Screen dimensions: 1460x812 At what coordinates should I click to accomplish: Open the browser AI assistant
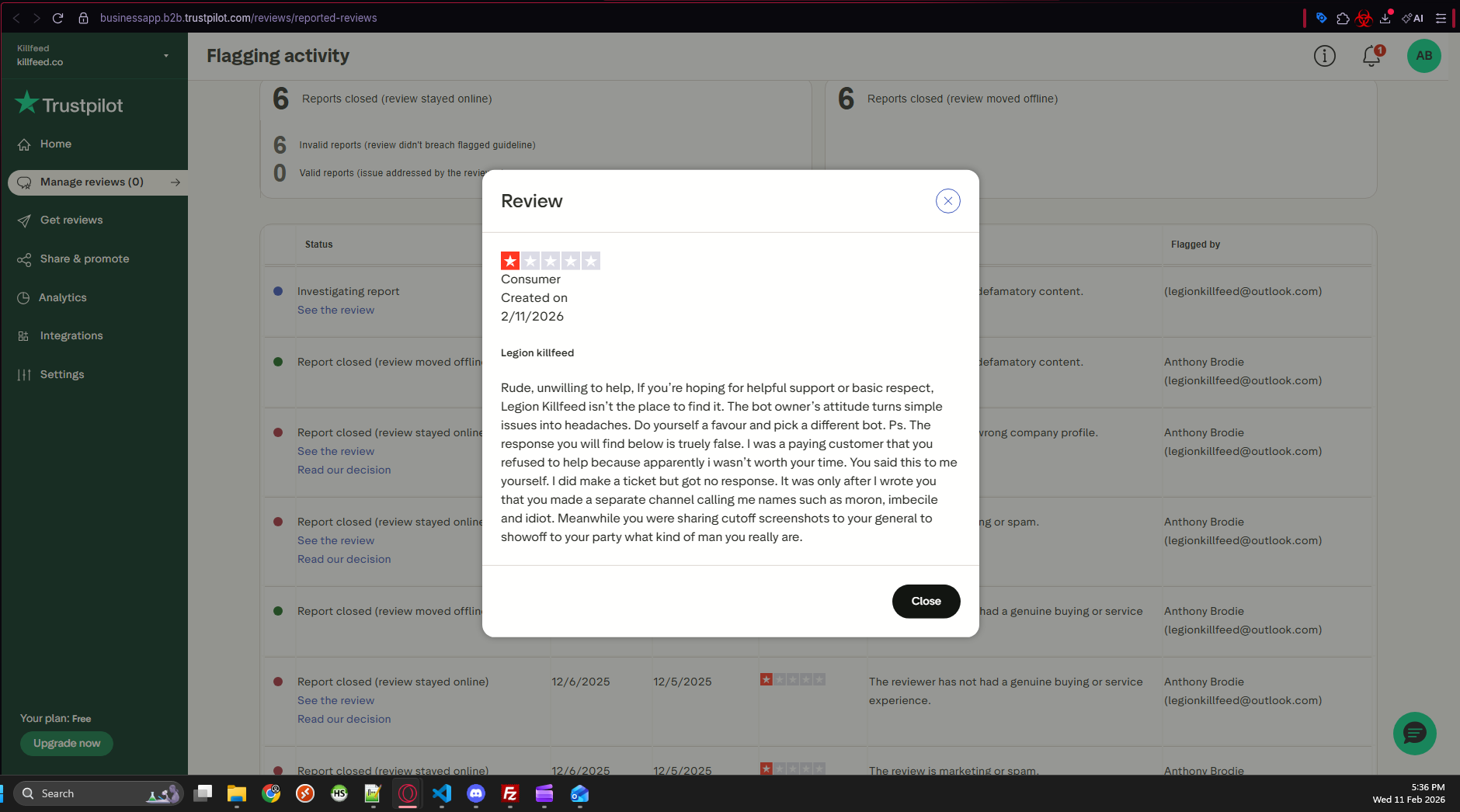pyautogui.click(x=1413, y=18)
